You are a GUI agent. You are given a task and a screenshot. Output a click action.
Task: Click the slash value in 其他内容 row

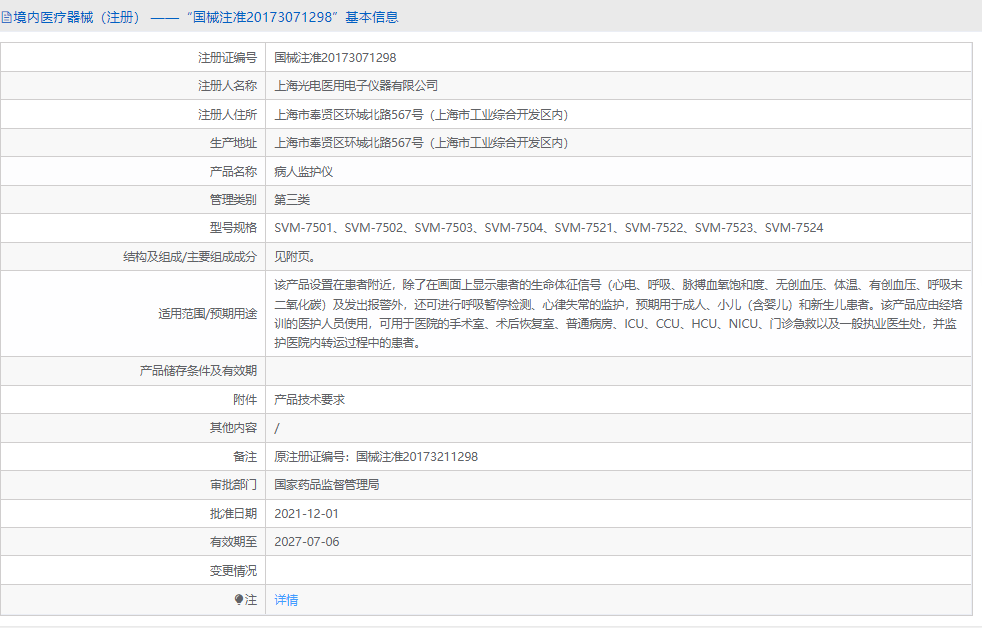pos(277,428)
